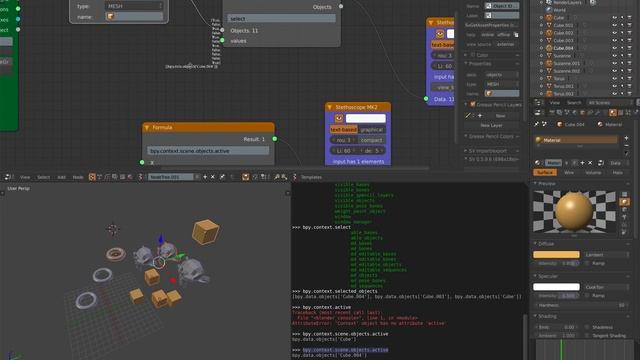Image resolution: width=640 pixels, height=360 pixels.
Task: Adjust the Hardness slider
Action: click(582, 305)
